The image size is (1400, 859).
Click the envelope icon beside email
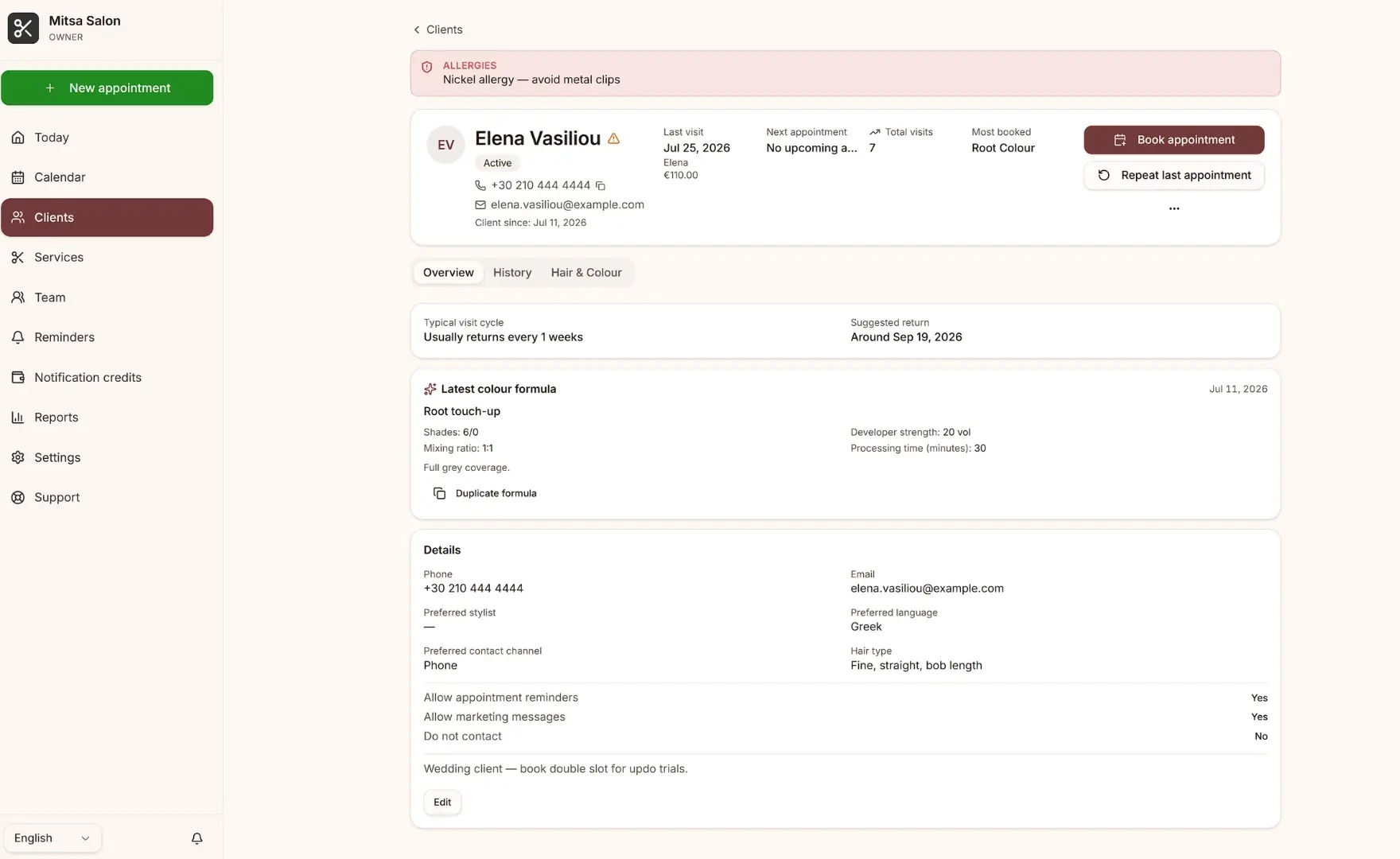coord(480,204)
